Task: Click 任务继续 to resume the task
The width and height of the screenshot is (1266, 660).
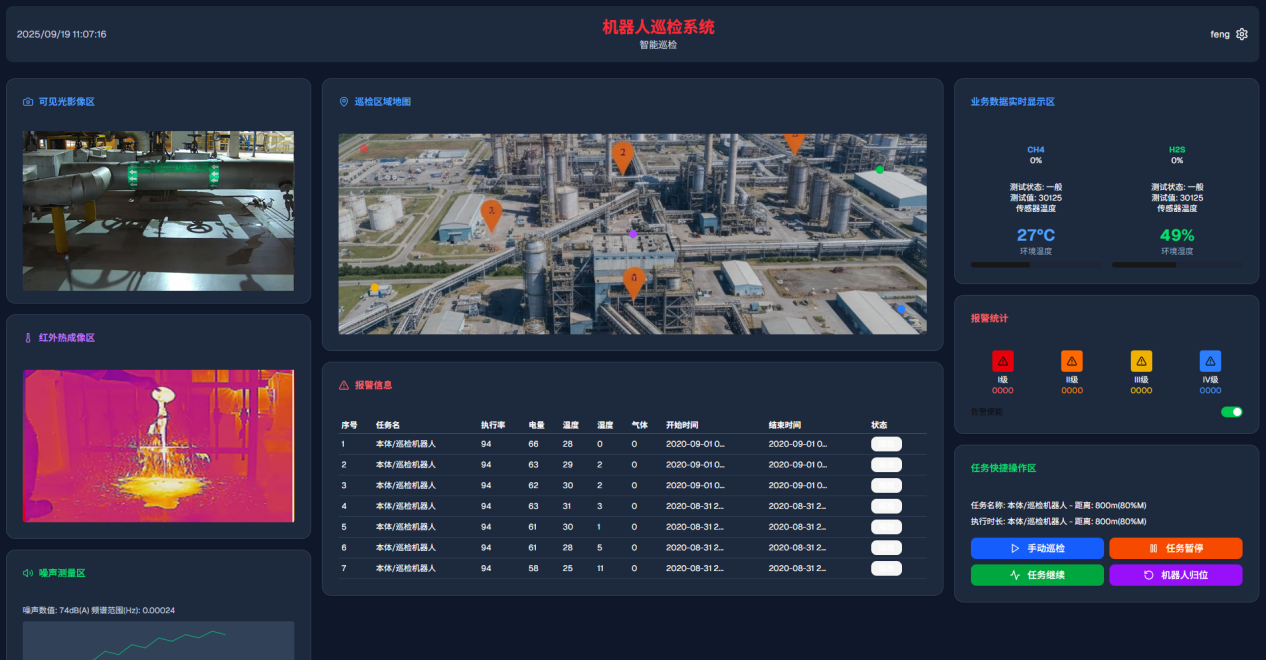Action: point(1037,575)
